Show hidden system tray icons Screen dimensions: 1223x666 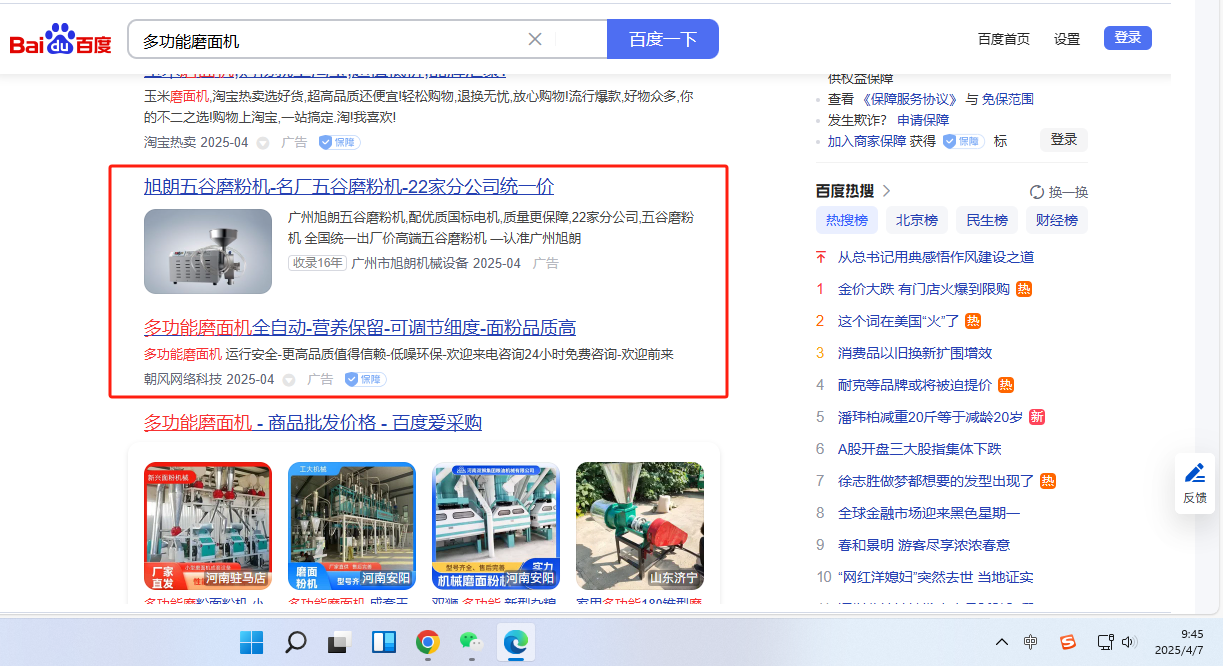point(1001,642)
